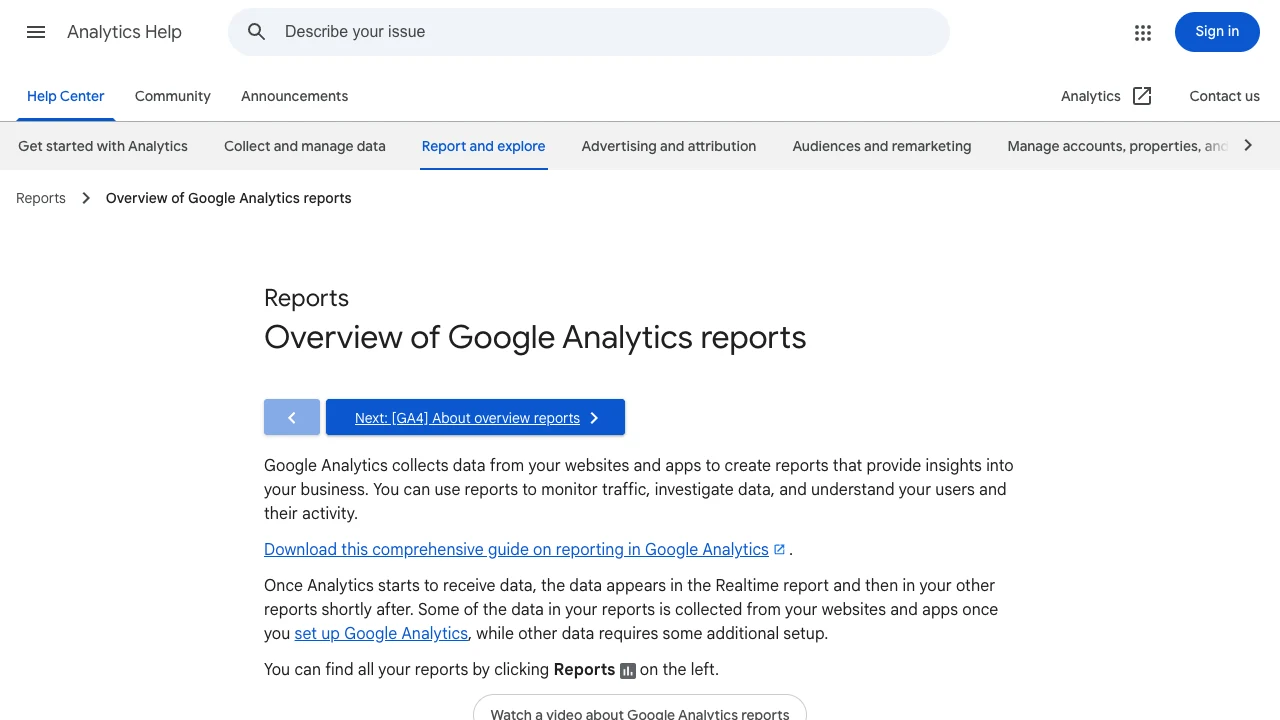Open the set up Google Analytics link

pos(381,633)
